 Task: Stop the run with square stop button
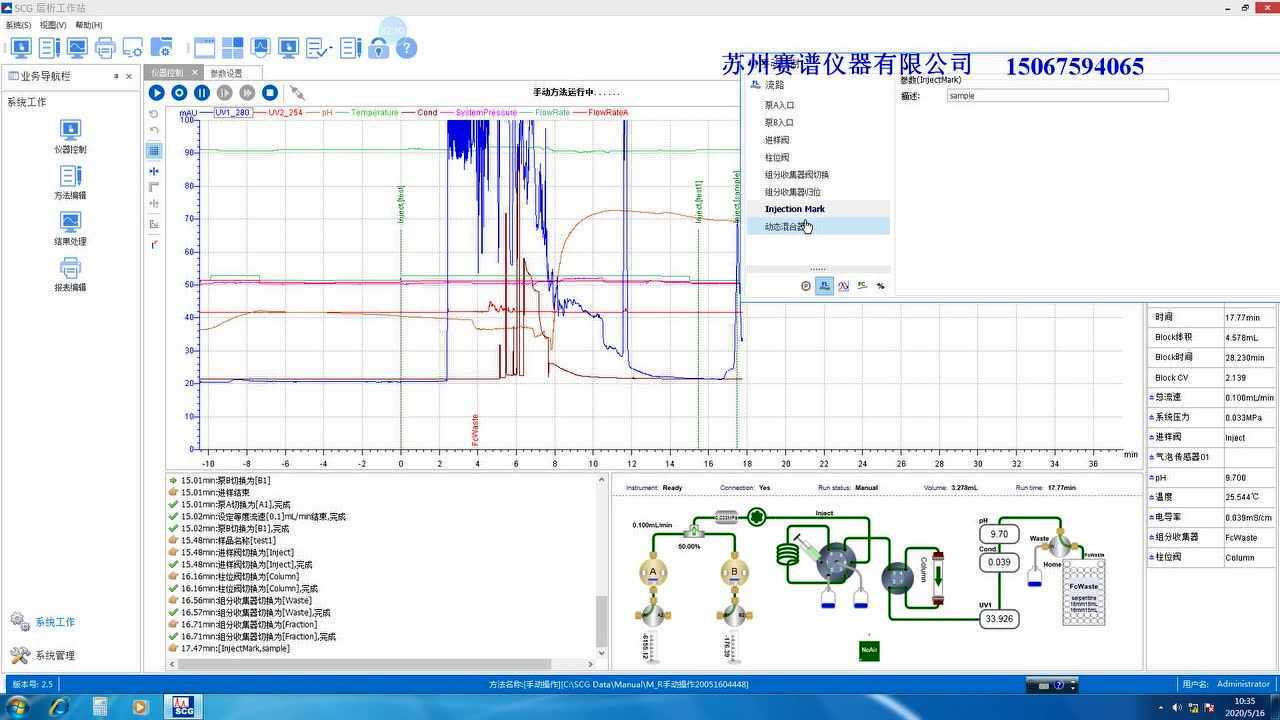270,93
